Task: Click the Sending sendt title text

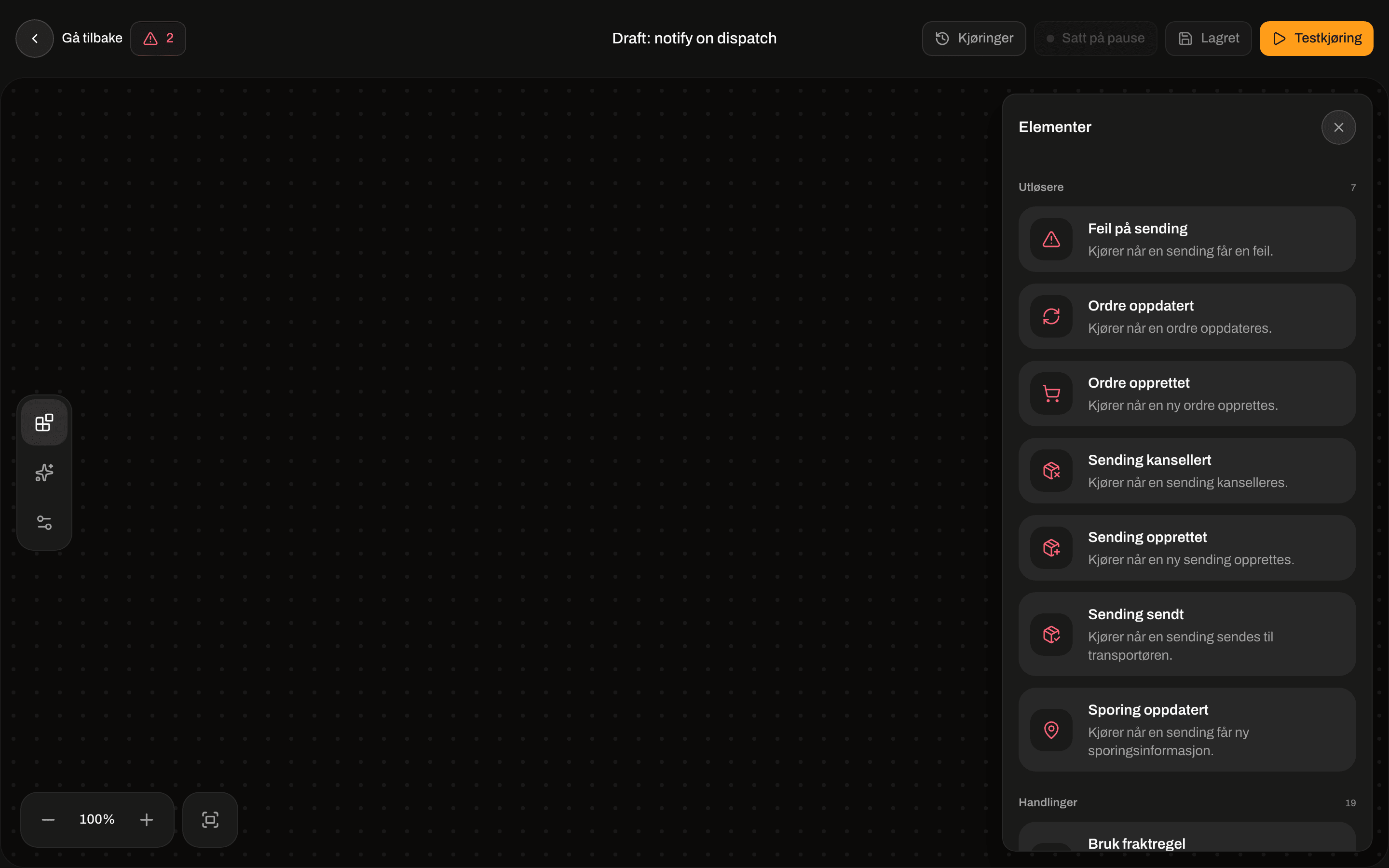Action: click(x=1135, y=614)
